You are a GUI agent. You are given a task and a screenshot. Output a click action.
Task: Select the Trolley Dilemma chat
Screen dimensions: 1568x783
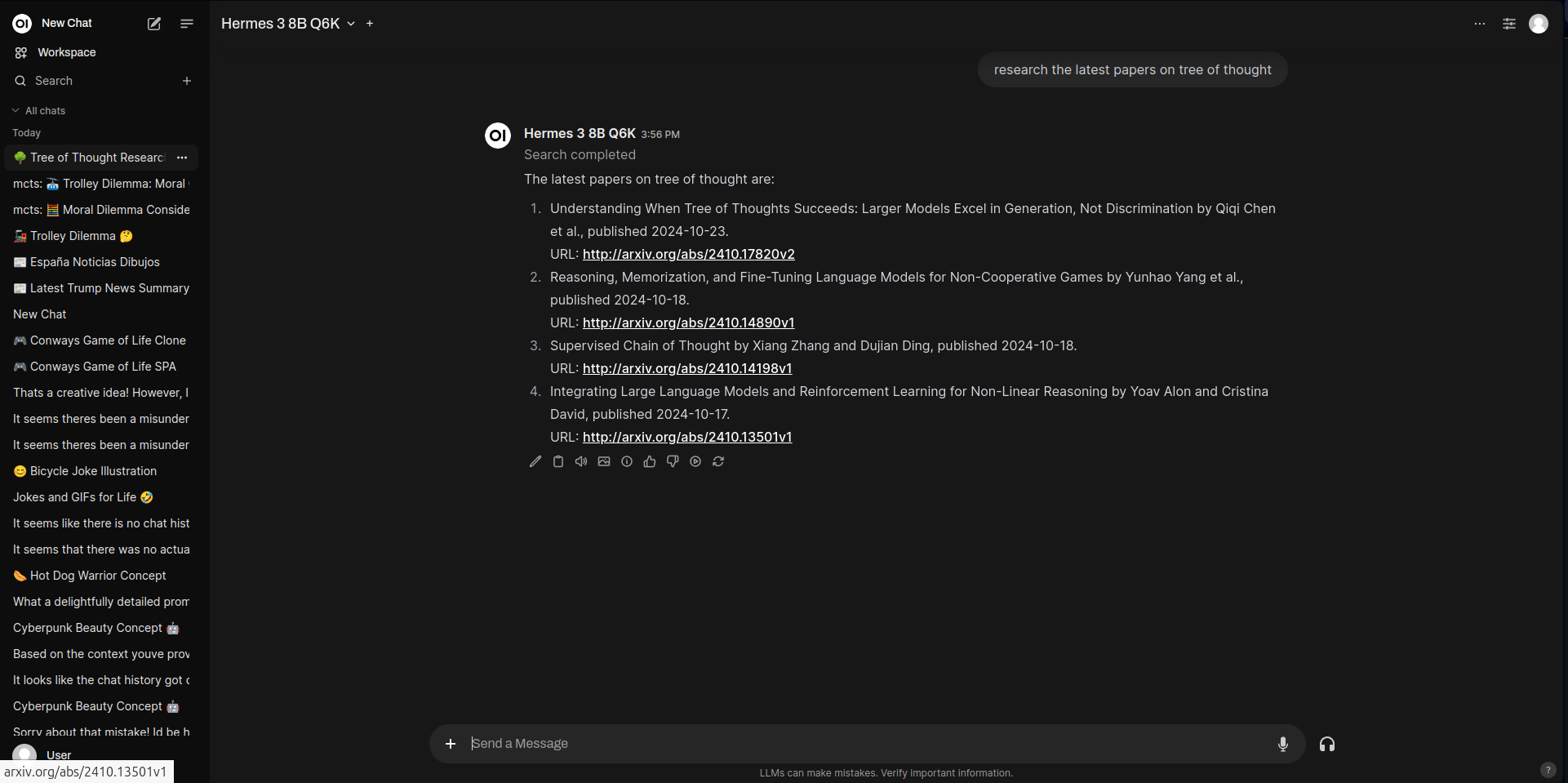click(73, 236)
